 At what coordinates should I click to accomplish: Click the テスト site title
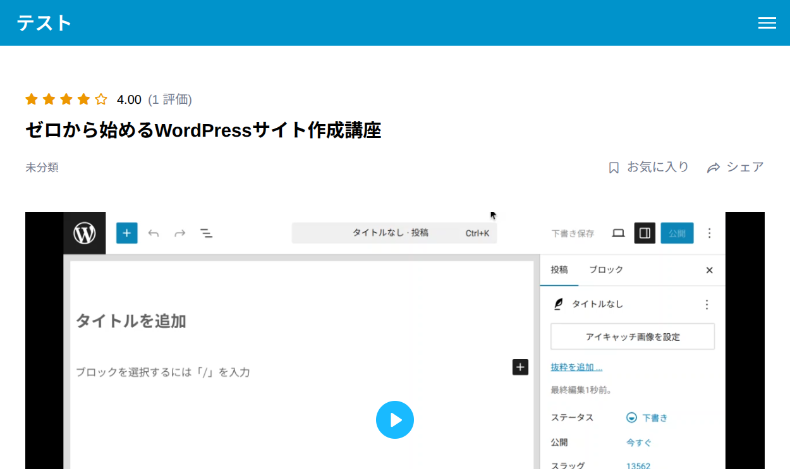44,23
